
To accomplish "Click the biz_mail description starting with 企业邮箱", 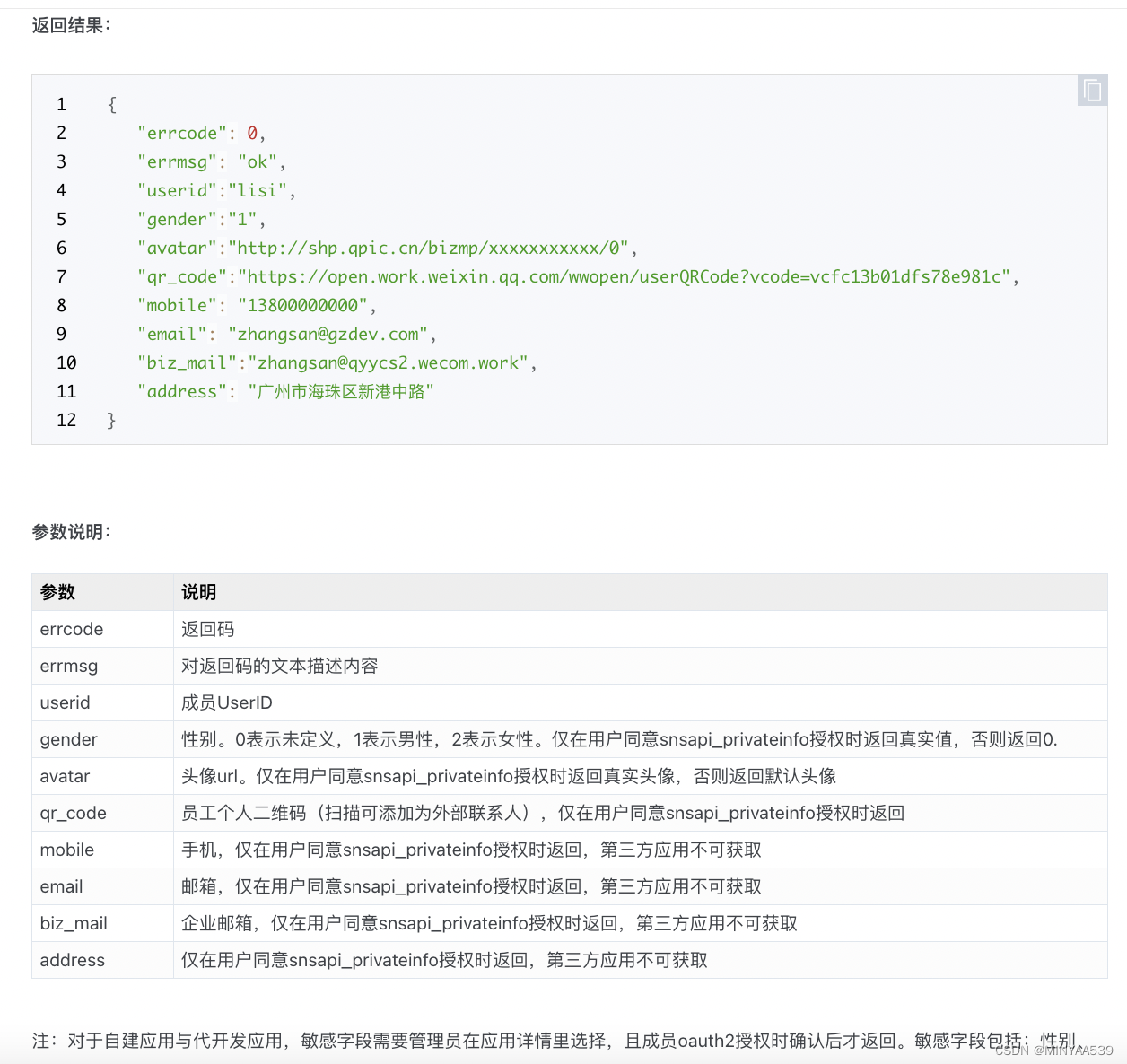I will point(490,923).
